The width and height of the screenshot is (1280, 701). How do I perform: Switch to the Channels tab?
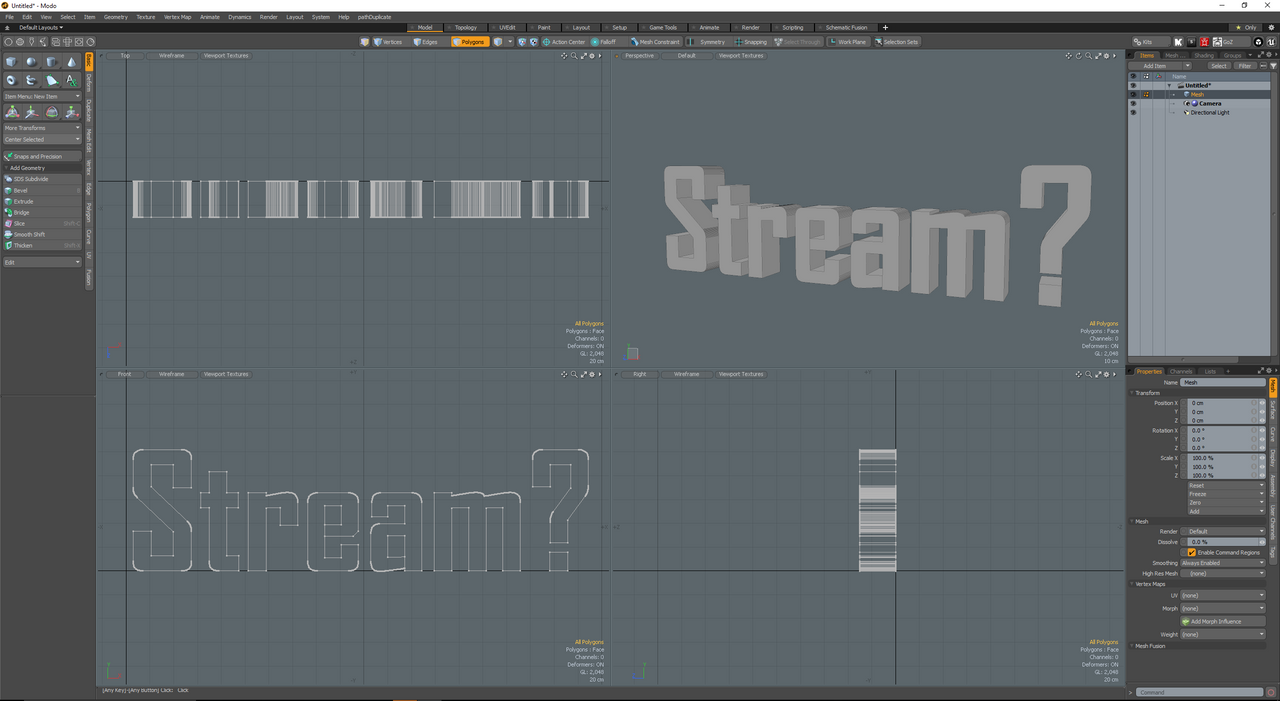click(x=1181, y=371)
